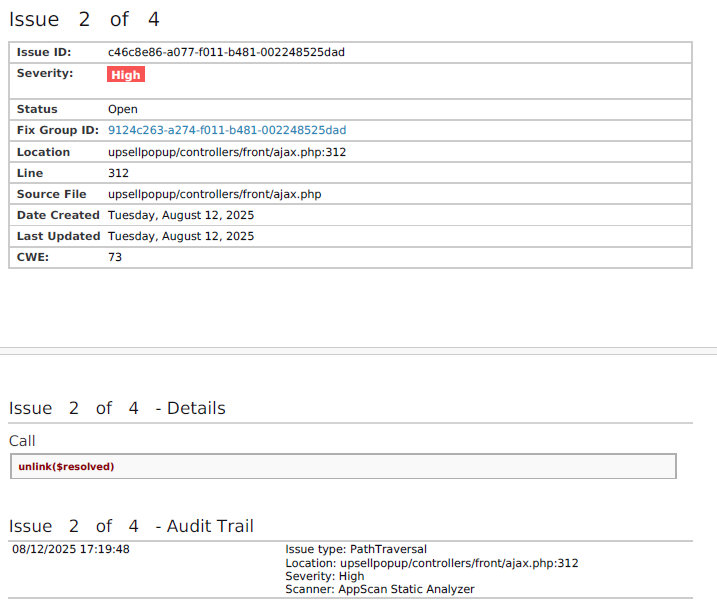Click the red High severity badge
Screen dimensions: 717x613
tap(126, 75)
